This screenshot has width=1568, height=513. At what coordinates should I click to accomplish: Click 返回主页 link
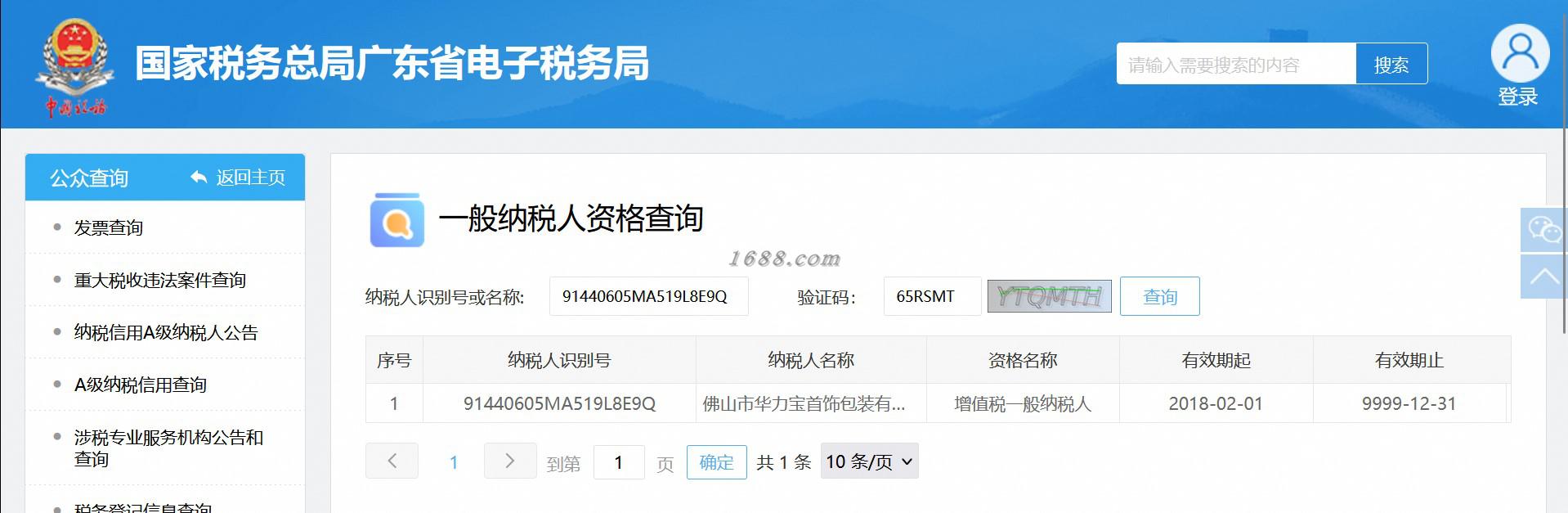[250, 178]
